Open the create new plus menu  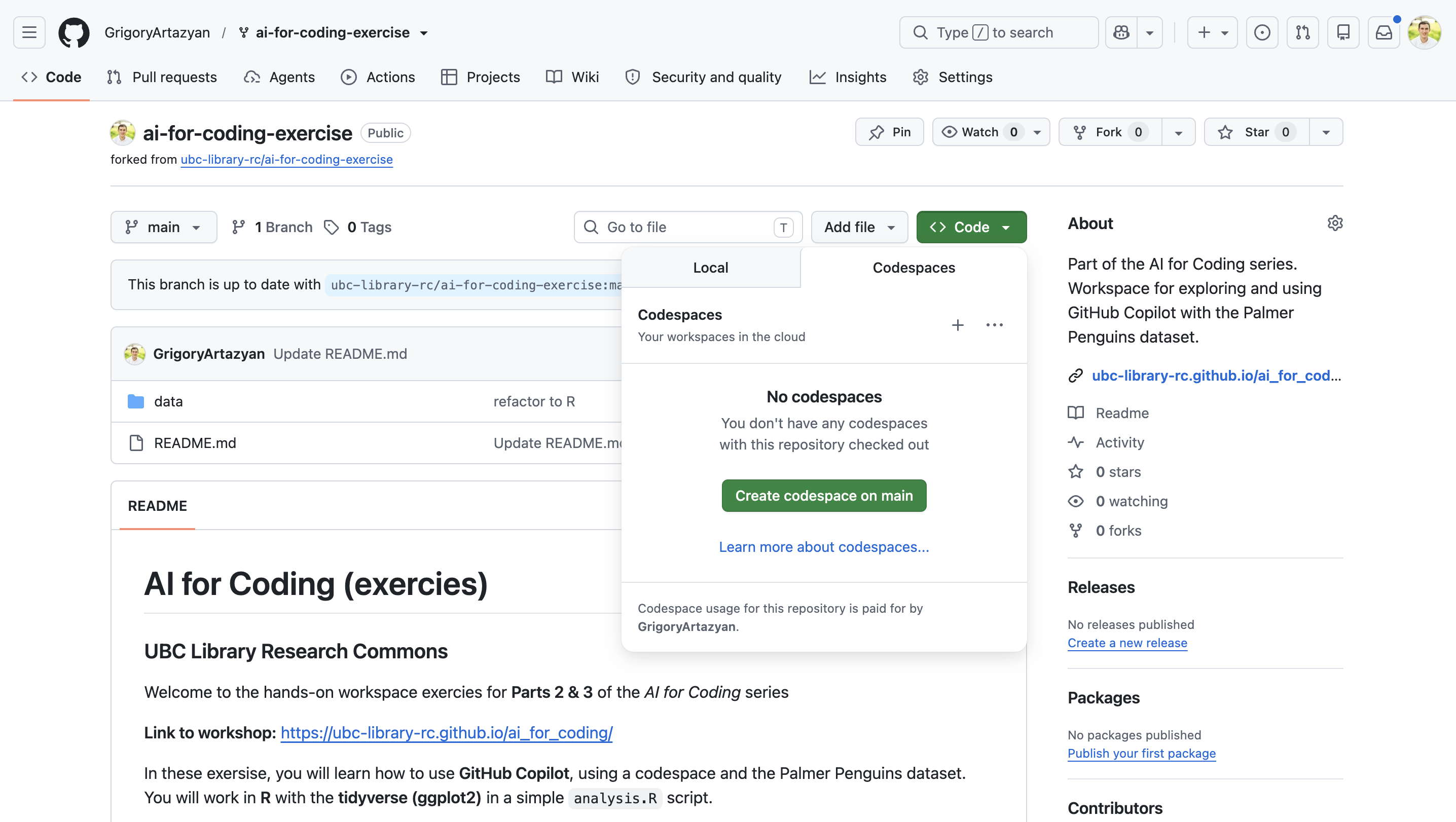point(1212,32)
